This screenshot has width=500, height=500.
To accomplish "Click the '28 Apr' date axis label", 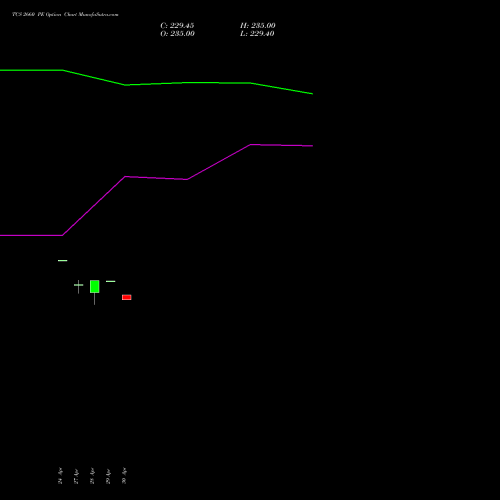I will point(92,476).
